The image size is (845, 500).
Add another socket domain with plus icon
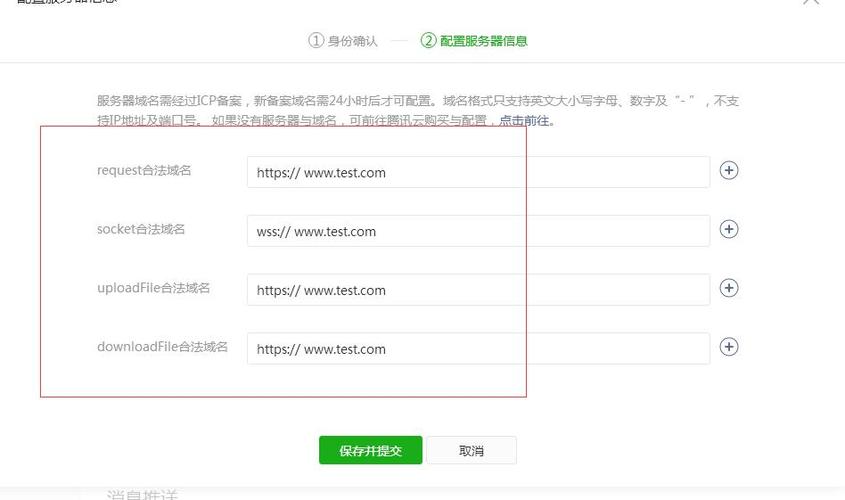(729, 230)
